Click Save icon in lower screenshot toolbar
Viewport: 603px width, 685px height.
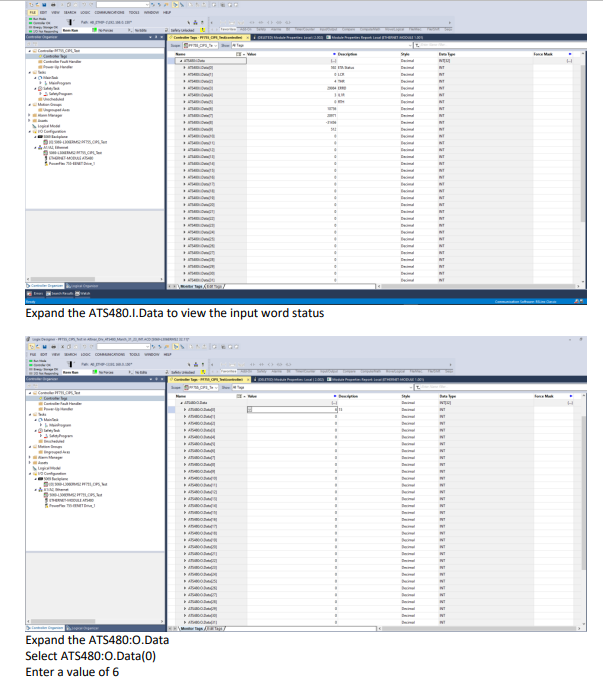[x=44, y=347]
